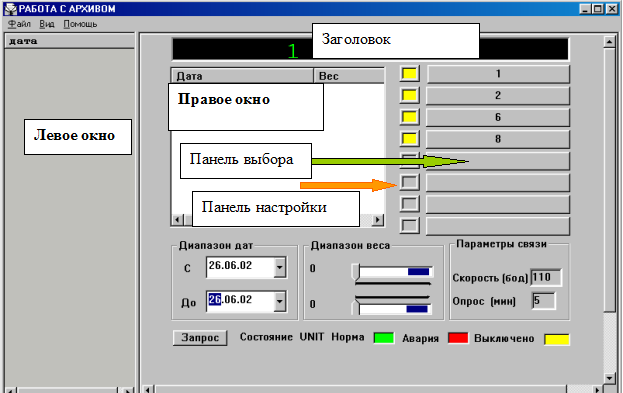Click the С date field 26.06.02
The height and width of the screenshot is (393, 623).
(x=240, y=267)
